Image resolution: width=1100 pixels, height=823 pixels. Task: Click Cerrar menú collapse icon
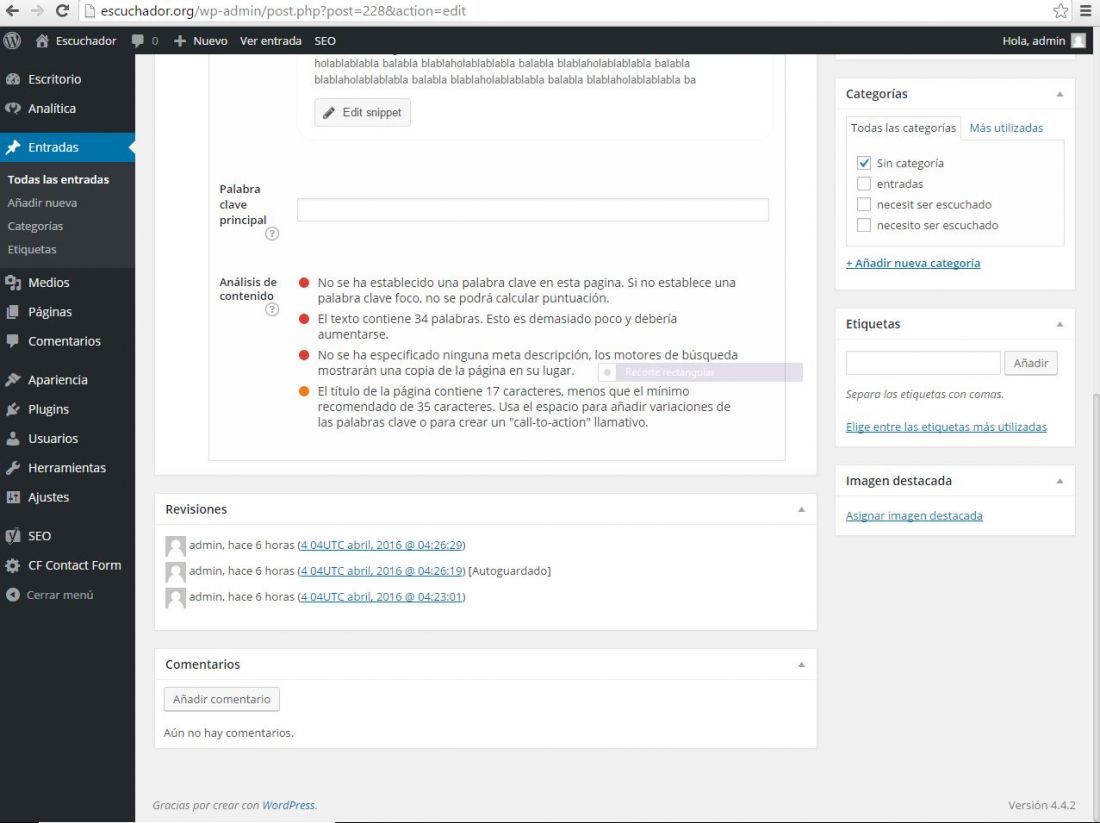[x=13, y=595]
